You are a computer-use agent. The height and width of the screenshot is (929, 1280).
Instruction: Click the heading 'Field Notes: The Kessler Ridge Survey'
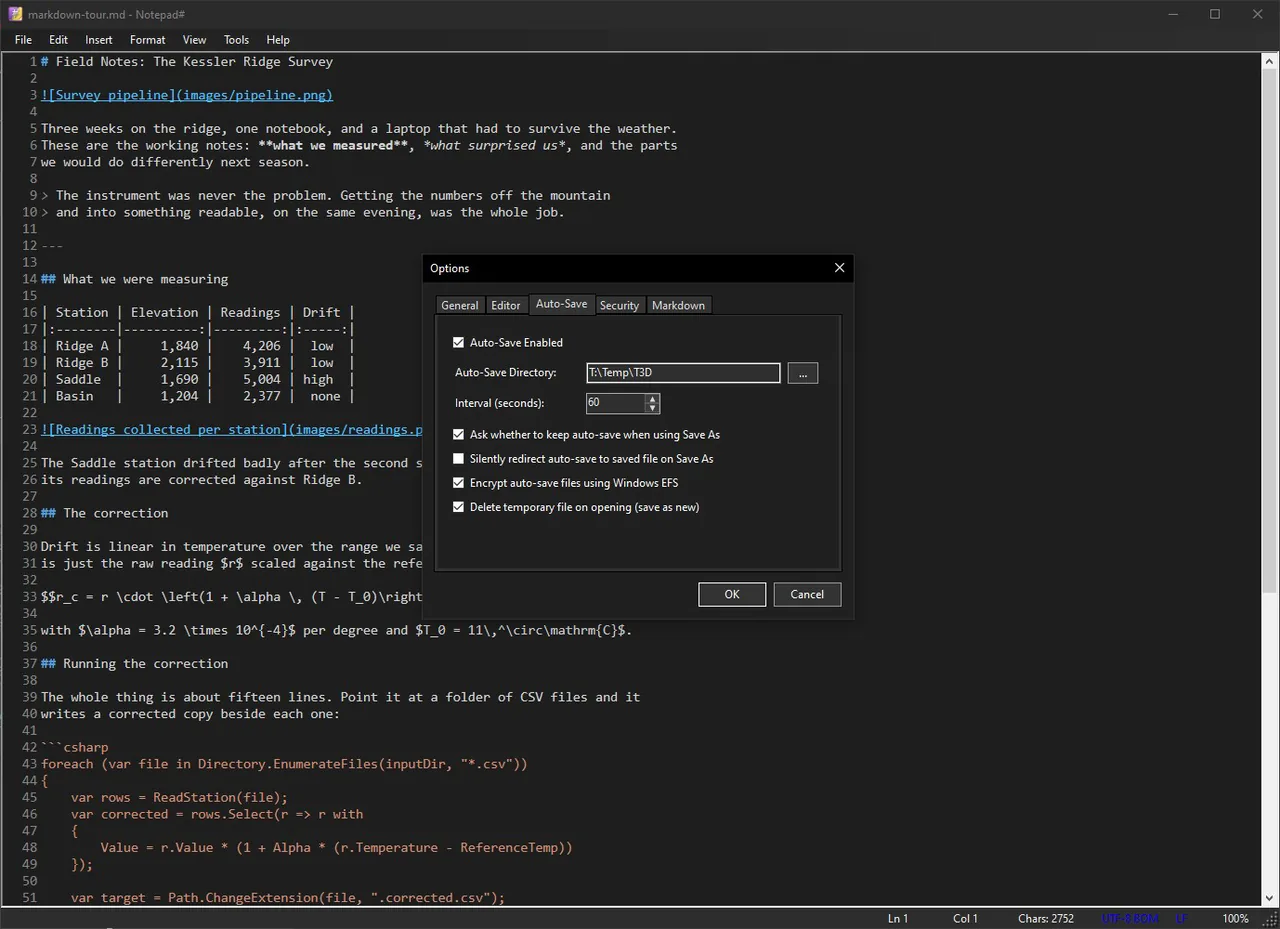pos(187,61)
